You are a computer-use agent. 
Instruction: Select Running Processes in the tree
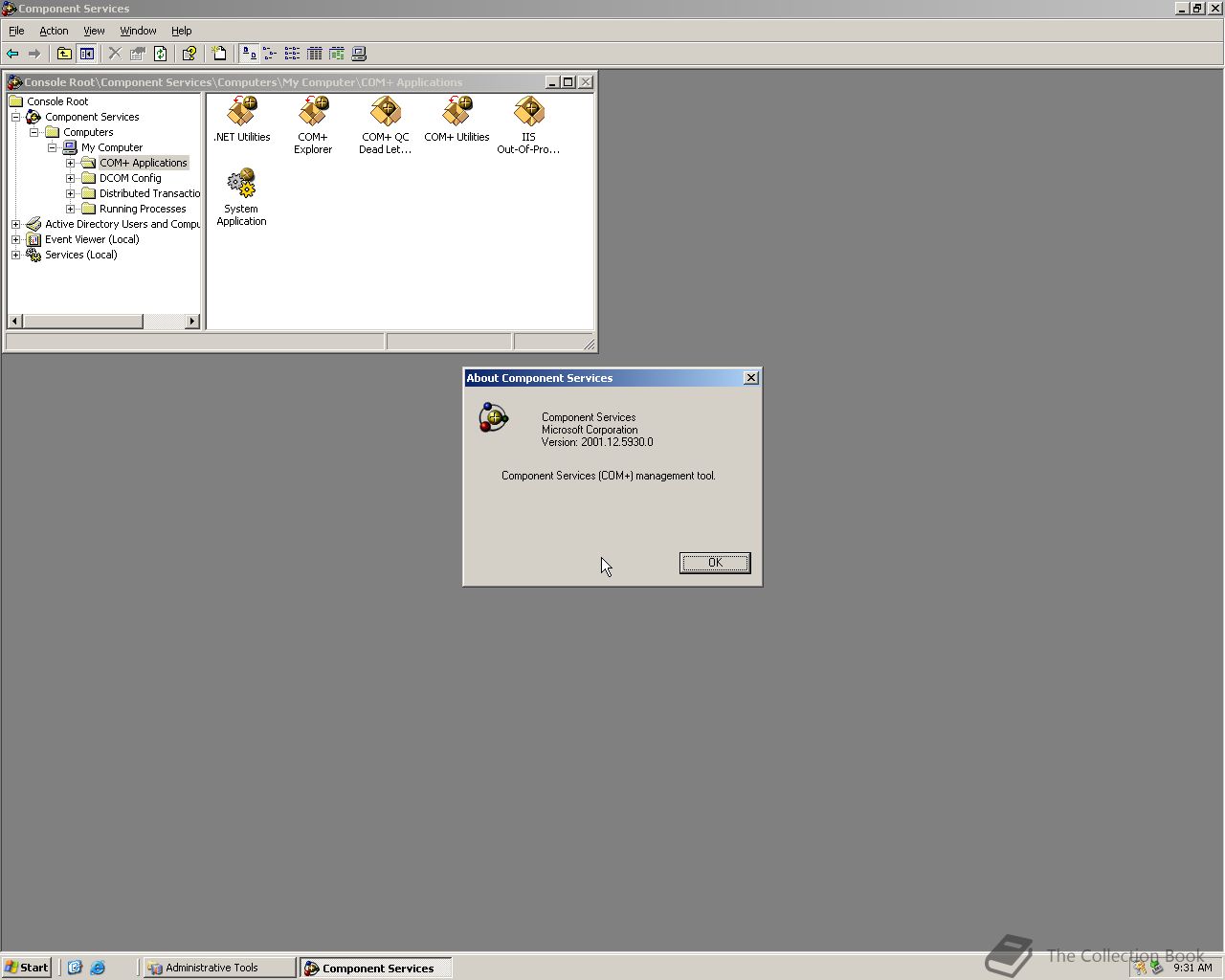(x=143, y=209)
